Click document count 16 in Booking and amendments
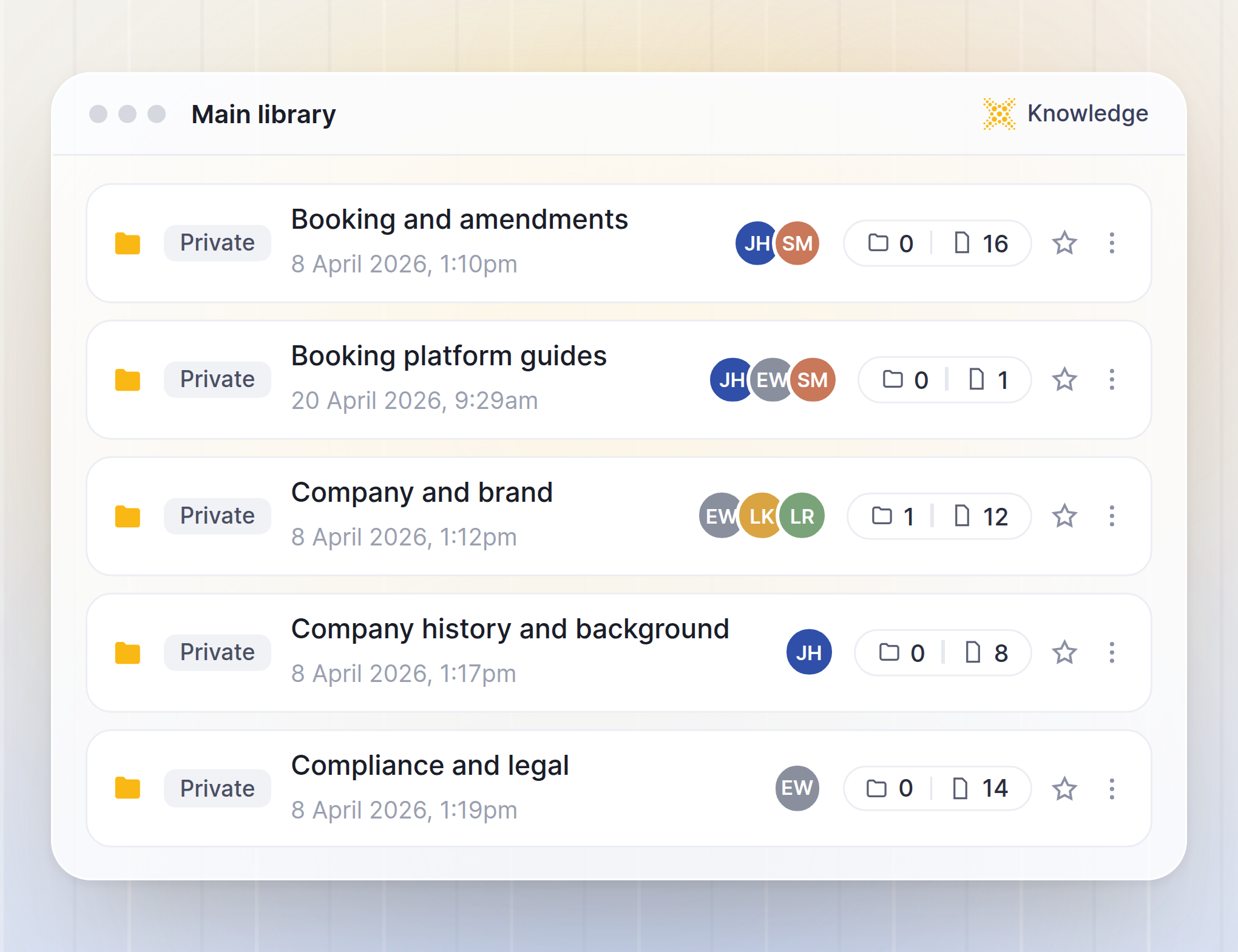This screenshot has width=1238, height=952. pos(981,243)
